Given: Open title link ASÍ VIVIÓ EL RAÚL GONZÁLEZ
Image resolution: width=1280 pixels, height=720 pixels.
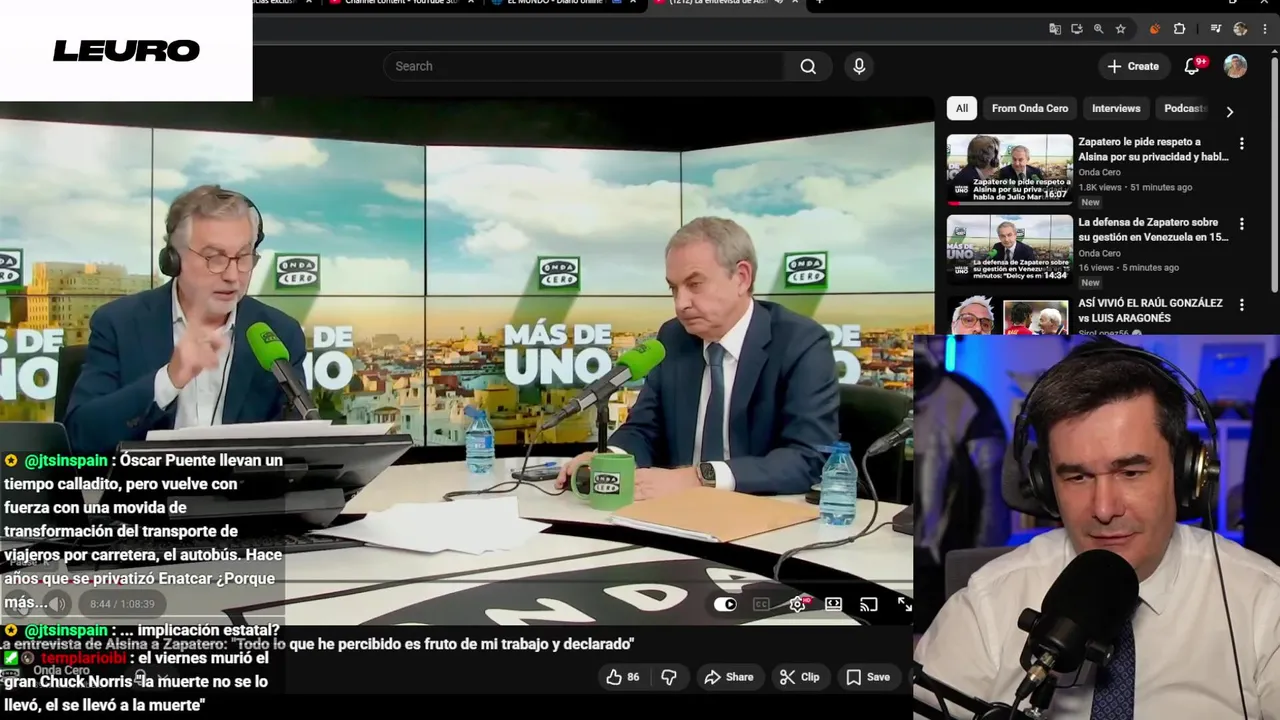Looking at the screenshot, I should pyautogui.click(x=1150, y=310).
